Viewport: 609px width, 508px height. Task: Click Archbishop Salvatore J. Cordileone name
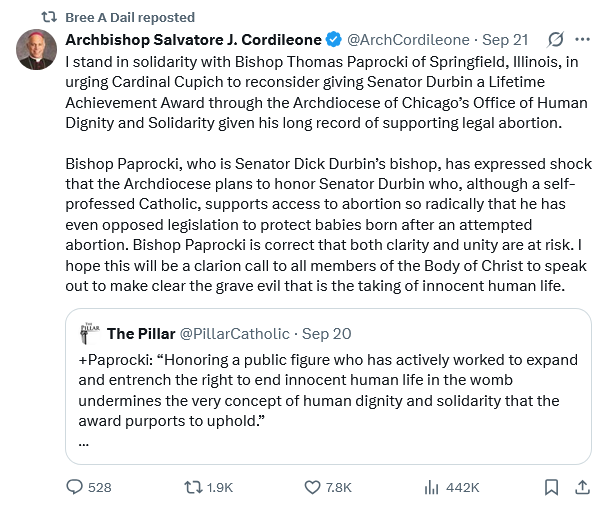(x=193, y=40)
